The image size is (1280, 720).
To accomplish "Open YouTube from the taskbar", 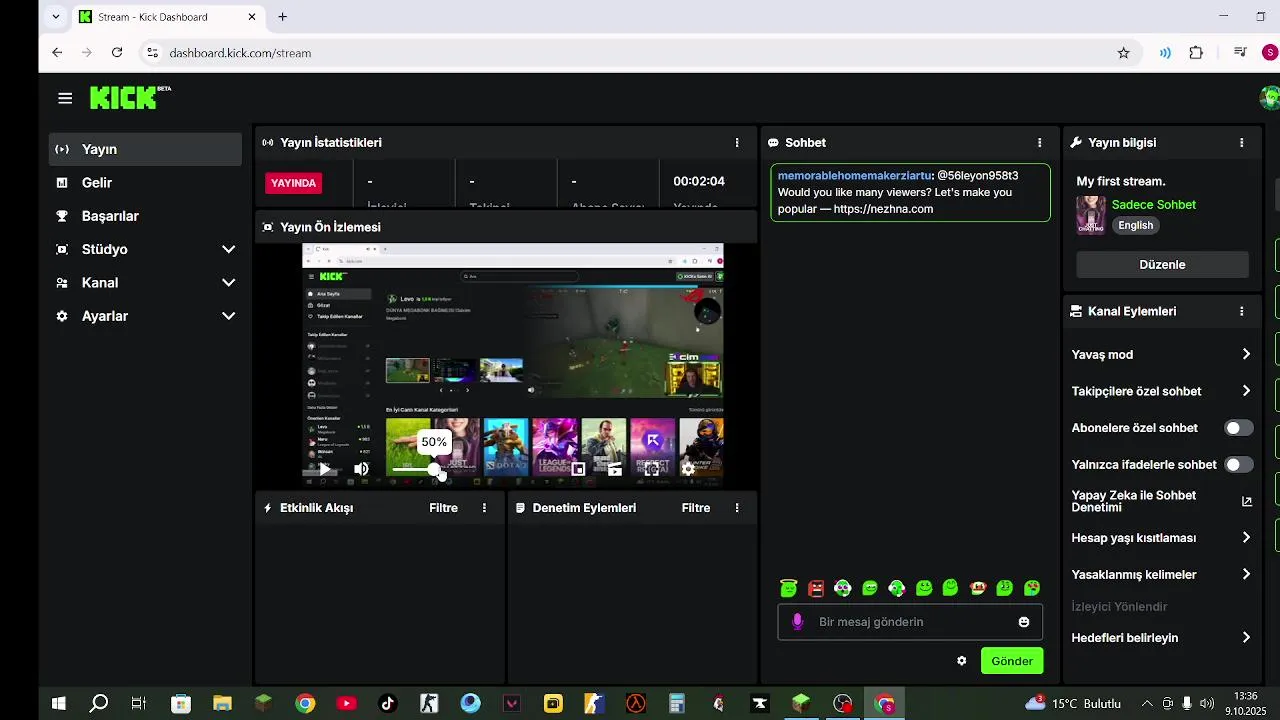I will click(x=347, y=704).
